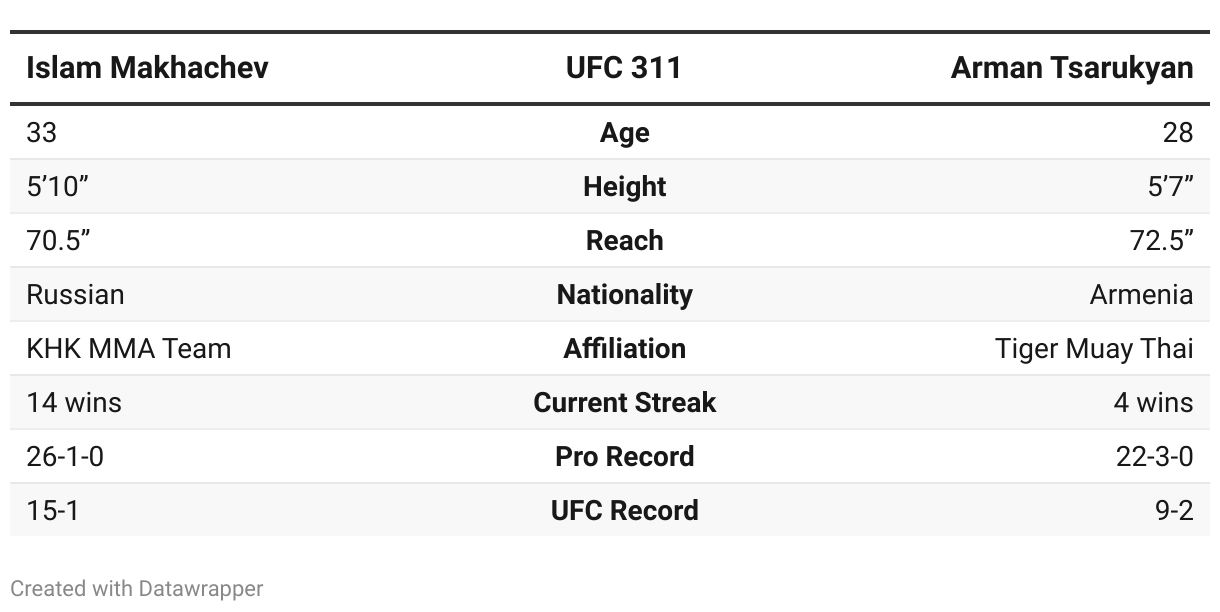The height and width of the screenshot is (612, 1220).
Task: Click the Armenia nationality cell
Action: click(1141, 295)
